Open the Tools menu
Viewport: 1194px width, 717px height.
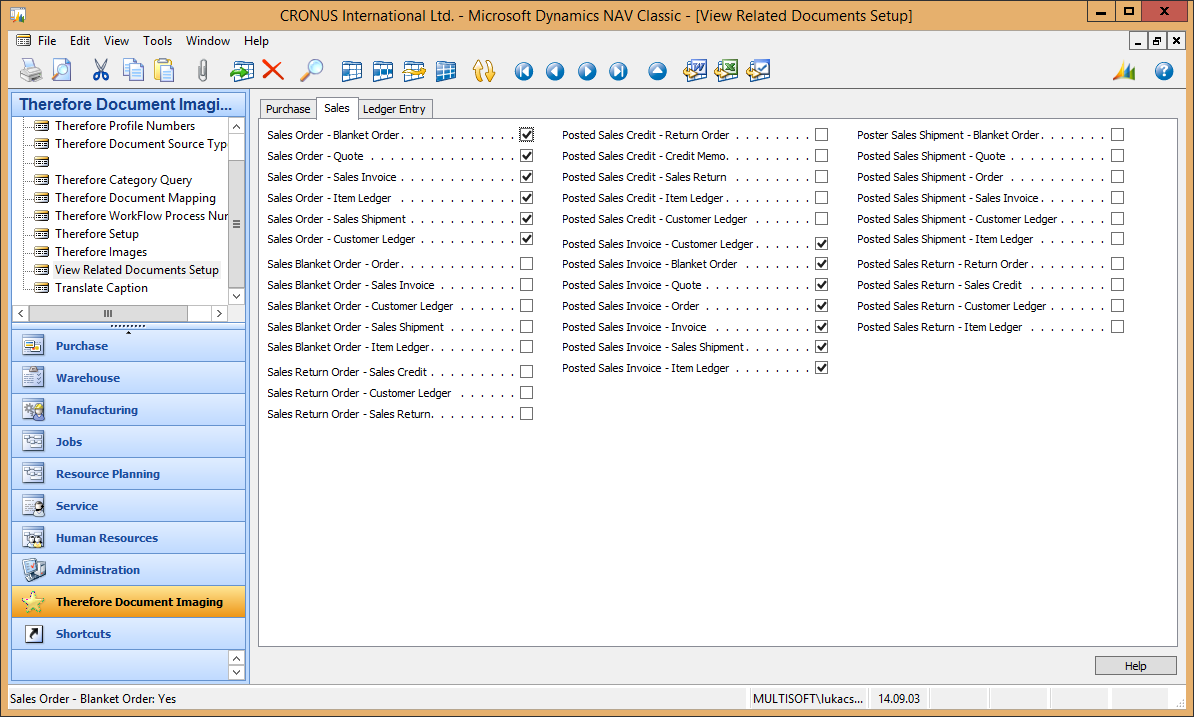(x=157, y=41)
